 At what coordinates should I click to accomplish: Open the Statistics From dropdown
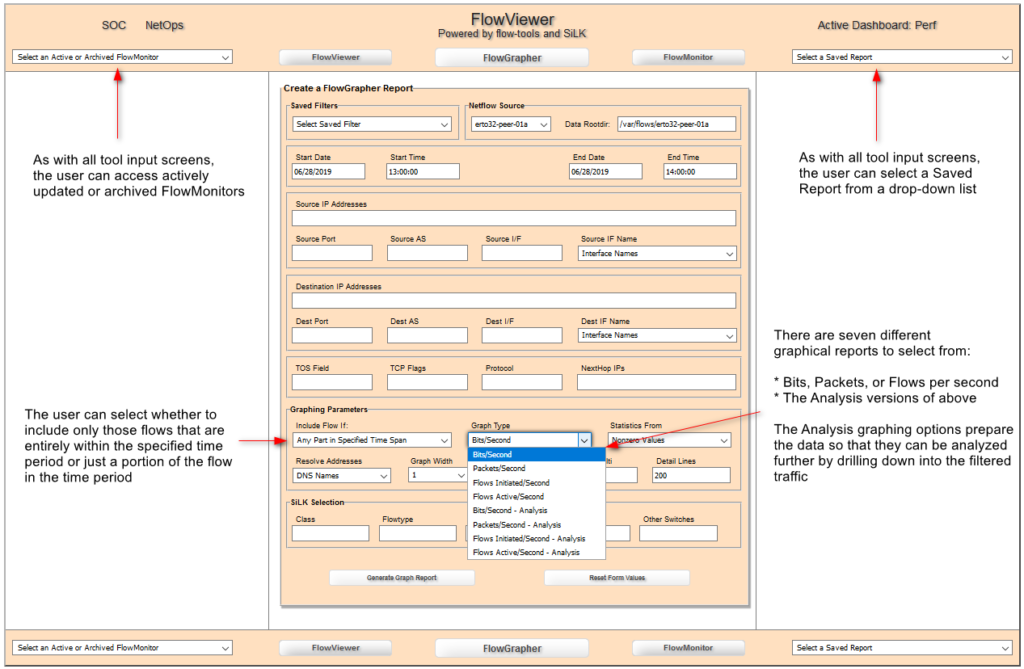tap(671, 439)
